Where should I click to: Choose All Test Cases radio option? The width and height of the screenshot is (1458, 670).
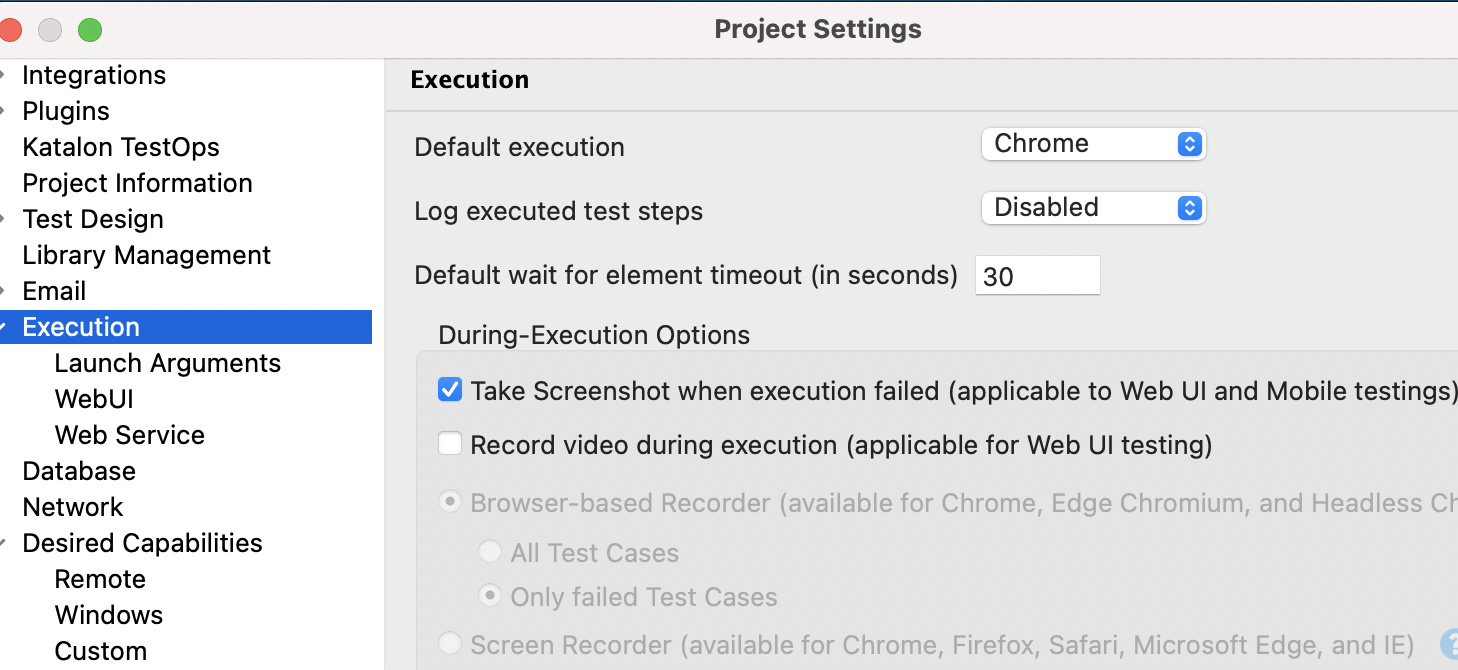[x=490, y=552]
